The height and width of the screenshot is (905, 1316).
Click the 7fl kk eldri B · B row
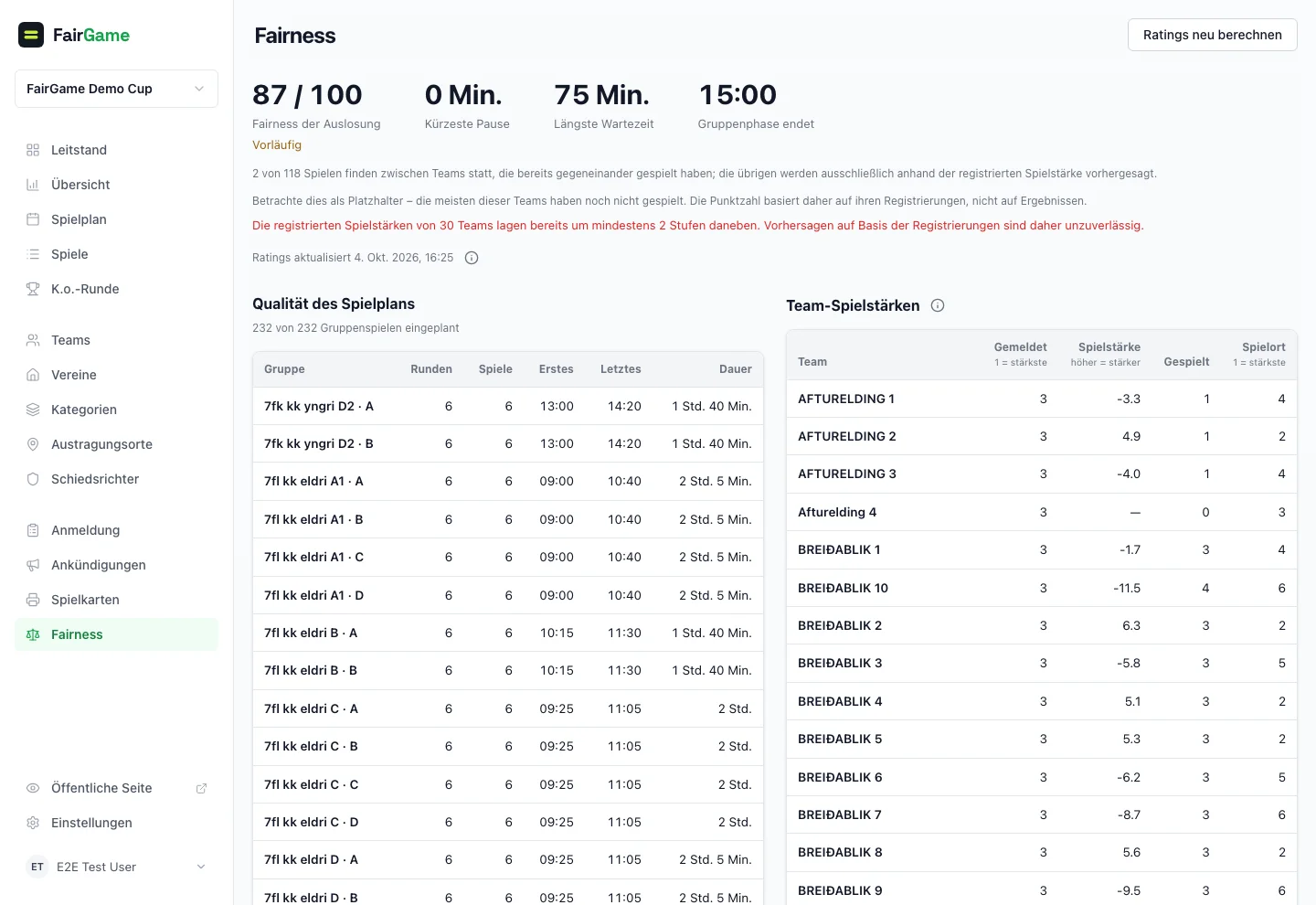tap(508, 670)
